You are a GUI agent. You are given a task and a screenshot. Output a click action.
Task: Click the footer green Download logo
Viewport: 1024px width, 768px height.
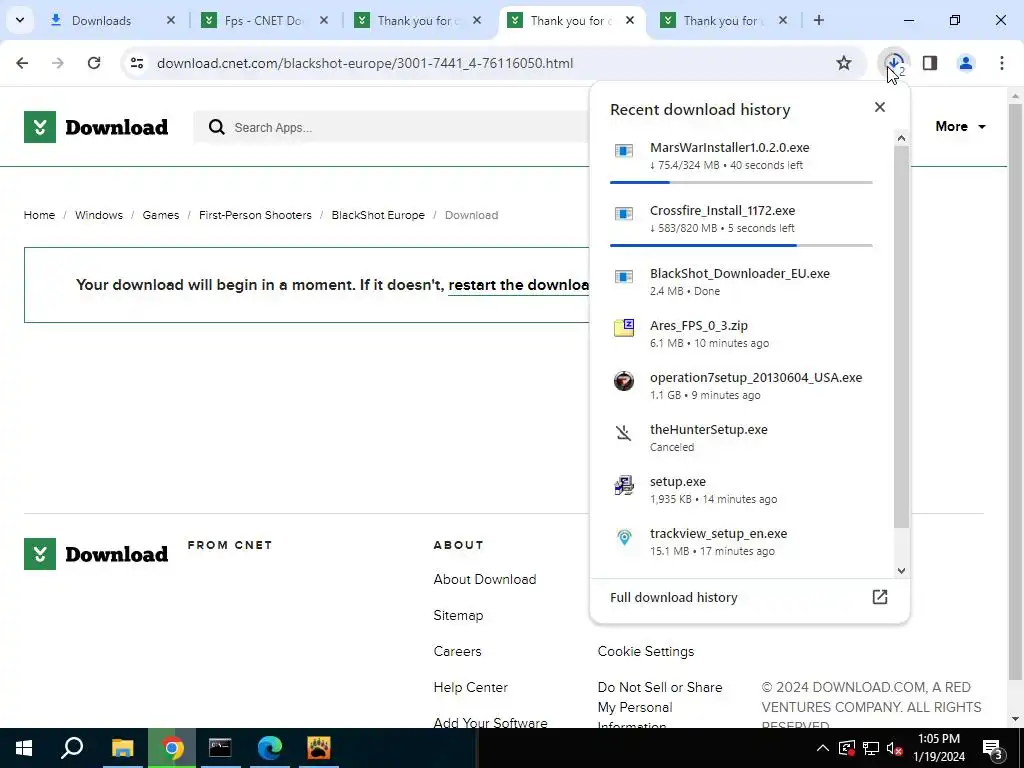click(x=96, y=554)
